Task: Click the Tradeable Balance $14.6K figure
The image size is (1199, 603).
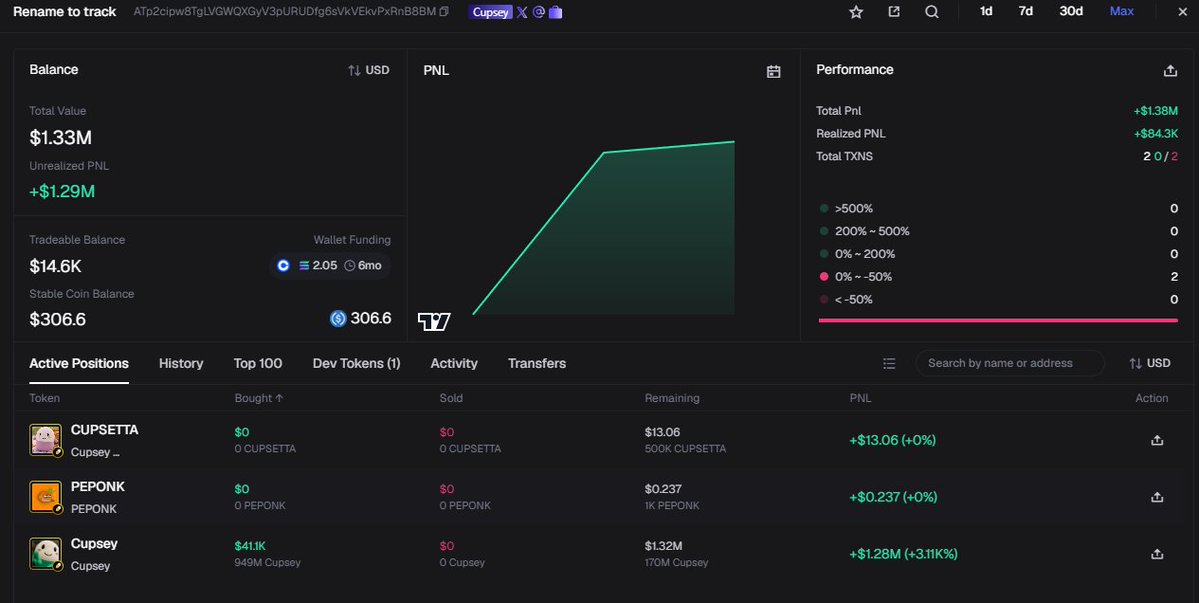Action: [55, 267]
